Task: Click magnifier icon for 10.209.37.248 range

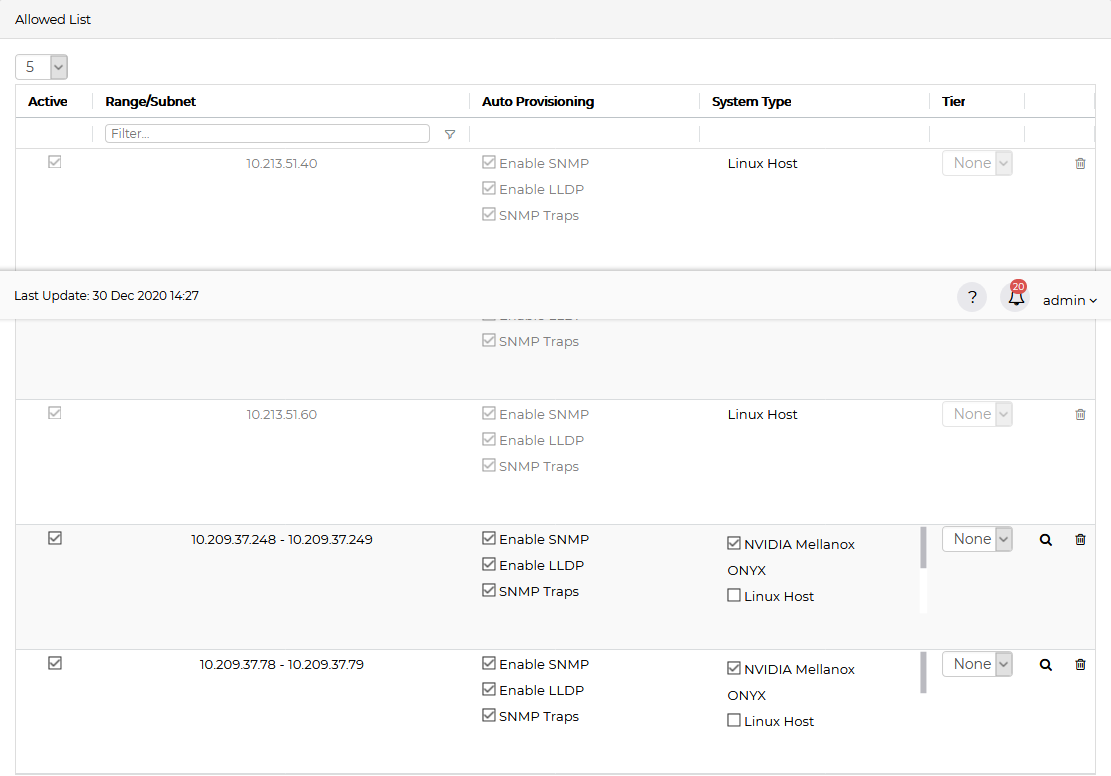Action: coord(1046,540)
